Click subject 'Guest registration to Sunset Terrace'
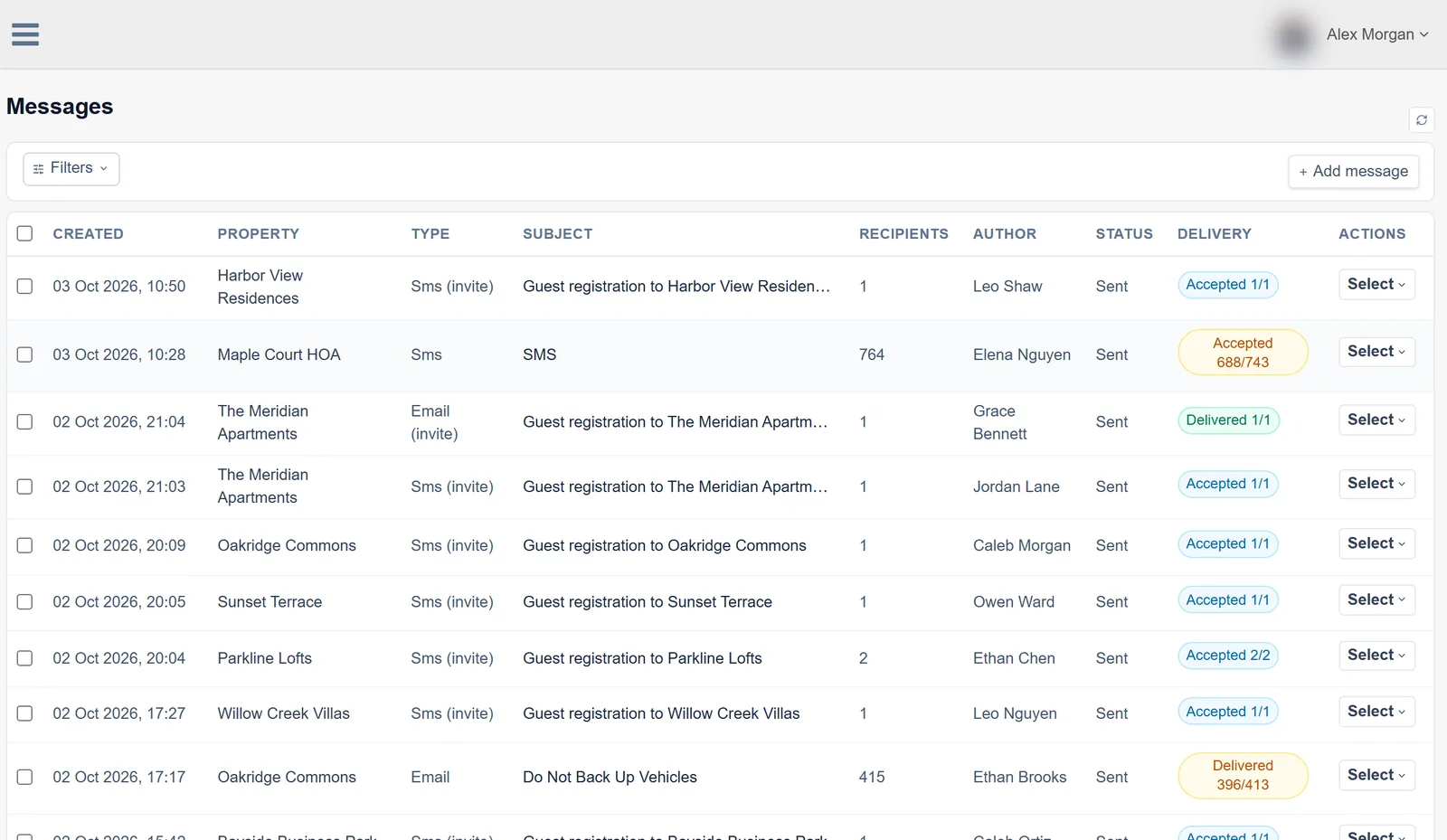This screenshot has width=1447, height=840. 648,601
